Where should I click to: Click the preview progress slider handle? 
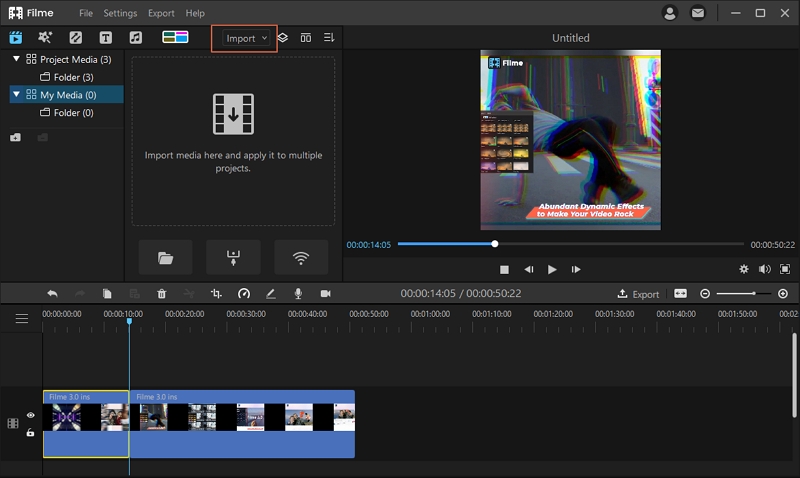(x=494, y=244)
